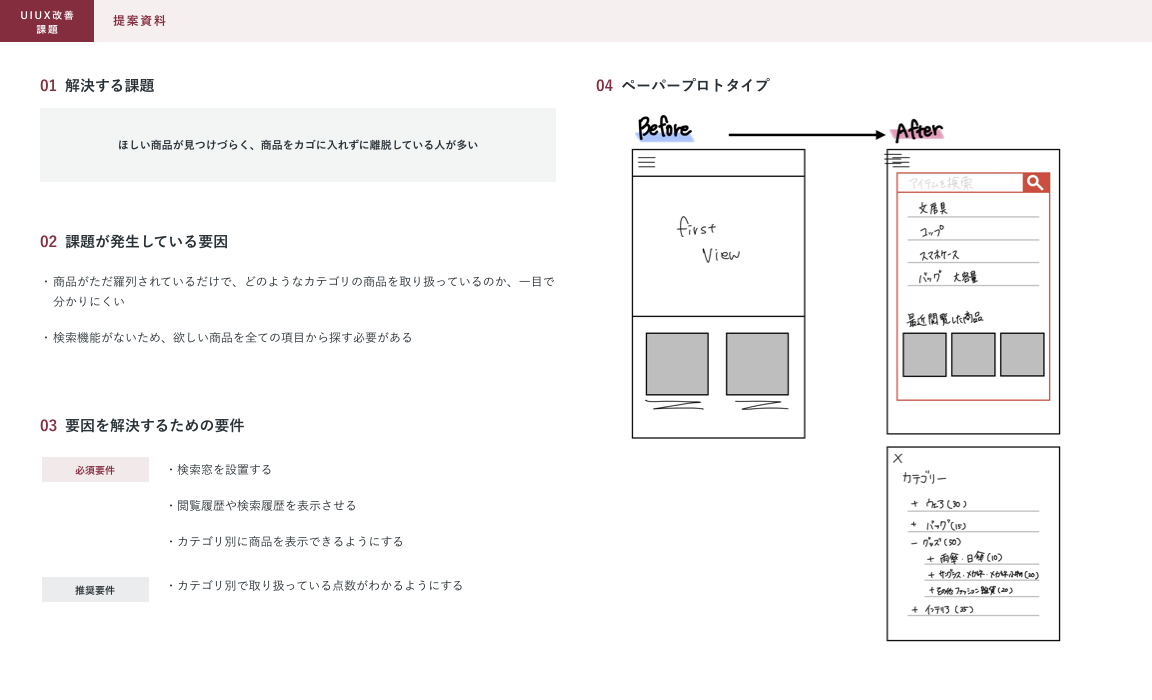Screen dimensions: 1152x700
Task: Expand the 雨傘・日傘 (10) subcategory
Action: pyautogui.click(x=930, y=559)
